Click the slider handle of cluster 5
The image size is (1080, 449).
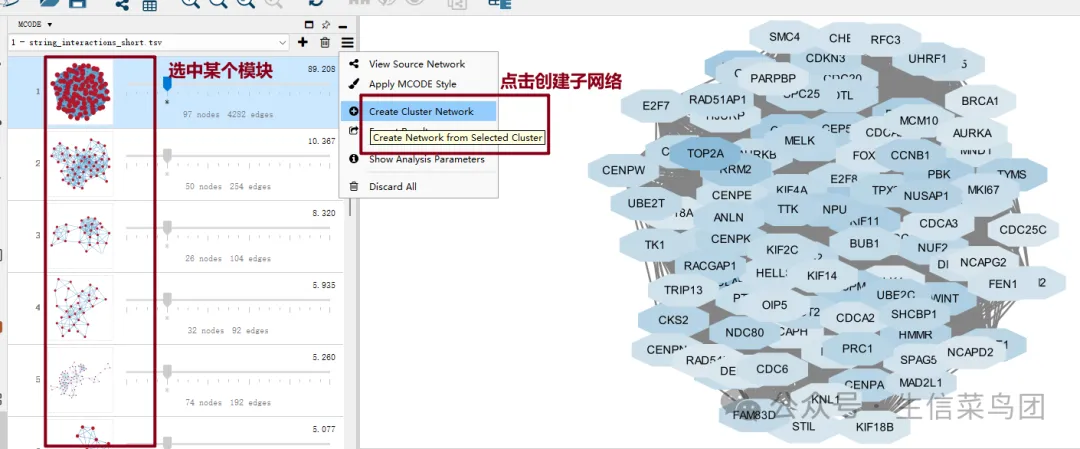click(167, 372)
